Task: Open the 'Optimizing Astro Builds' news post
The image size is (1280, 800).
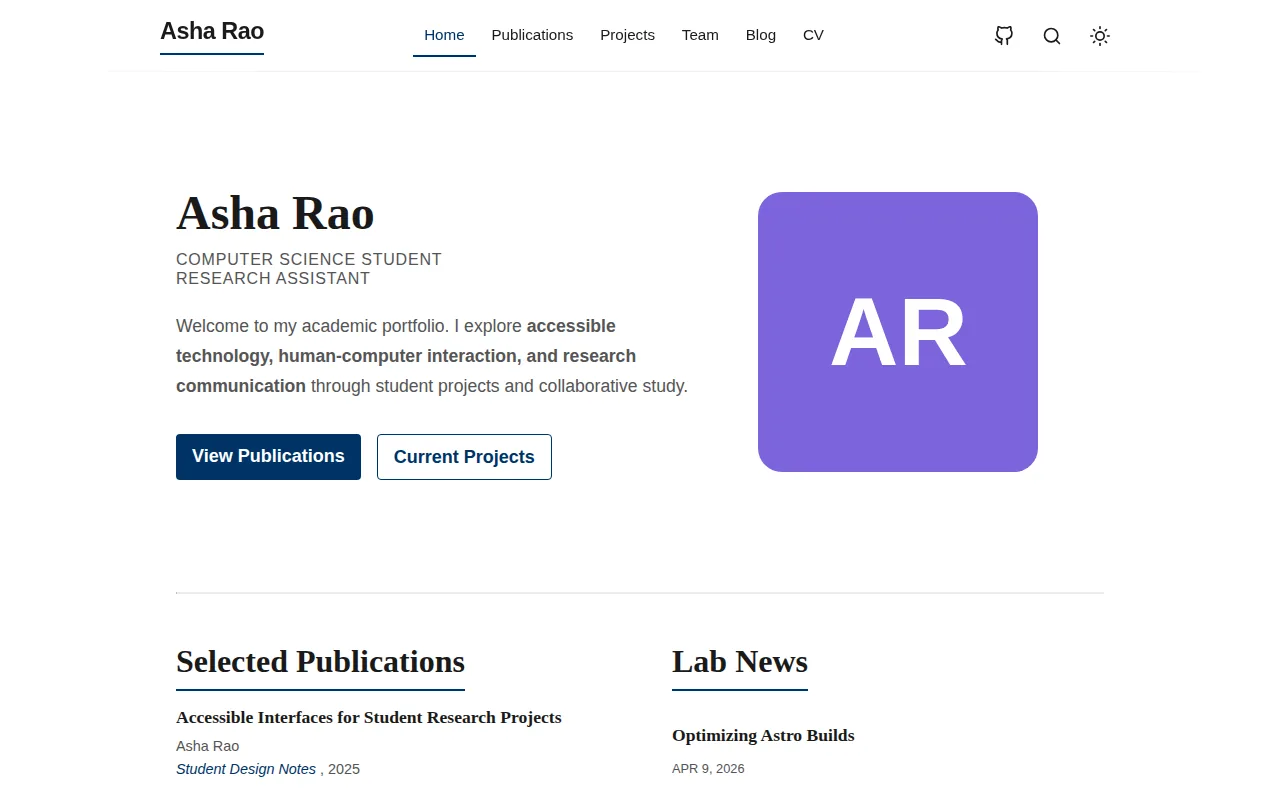Action: pyautogui.click(x=763, y=736)
